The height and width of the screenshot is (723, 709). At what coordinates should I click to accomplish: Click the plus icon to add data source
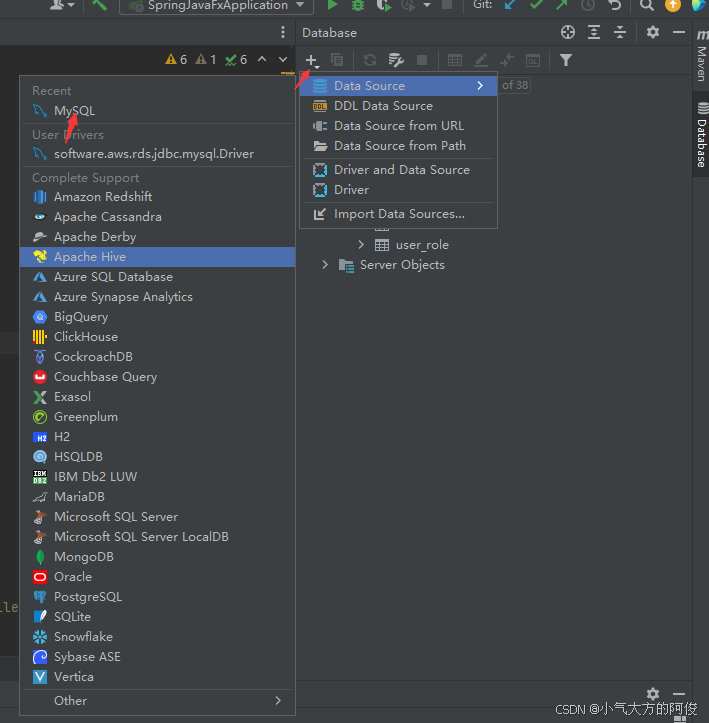pos(312,60)
